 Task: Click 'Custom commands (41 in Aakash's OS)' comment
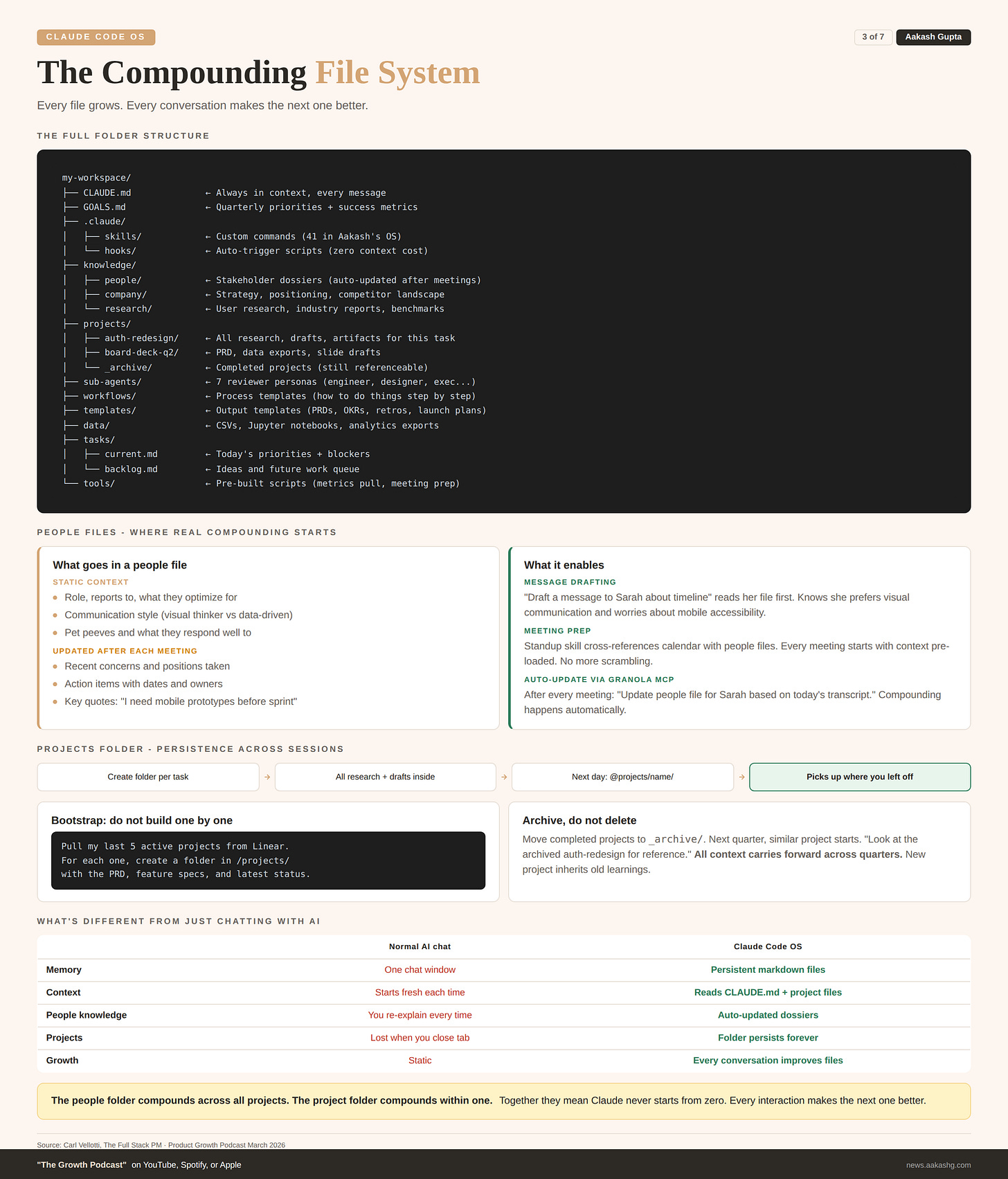point(309,236)
